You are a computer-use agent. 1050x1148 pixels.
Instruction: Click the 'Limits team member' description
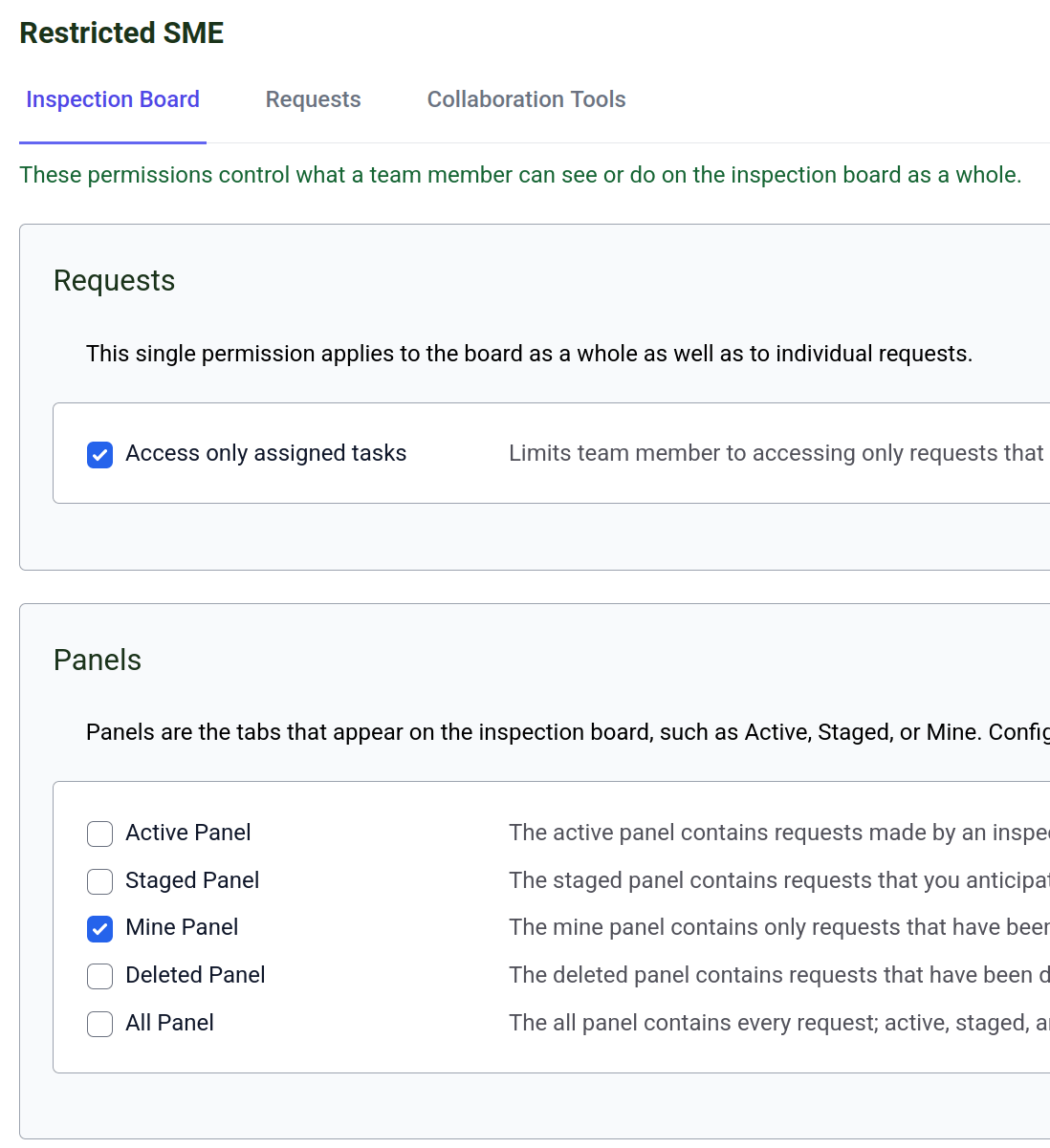coord(776,453)
